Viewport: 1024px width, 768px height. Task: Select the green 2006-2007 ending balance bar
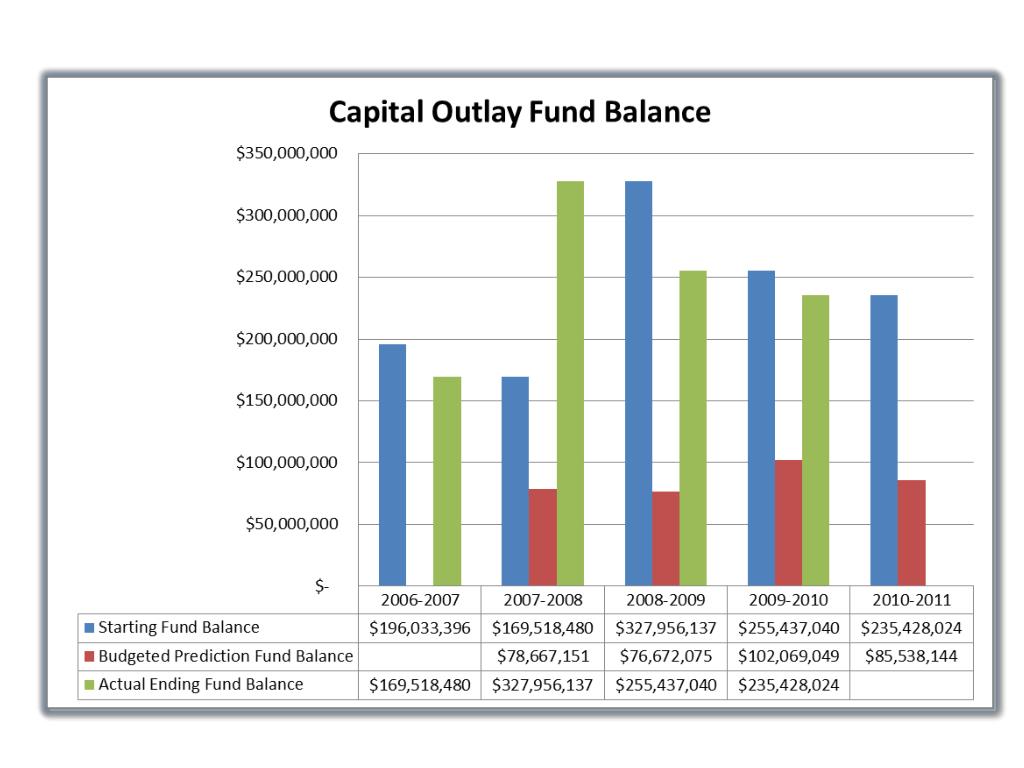[447, 481]
